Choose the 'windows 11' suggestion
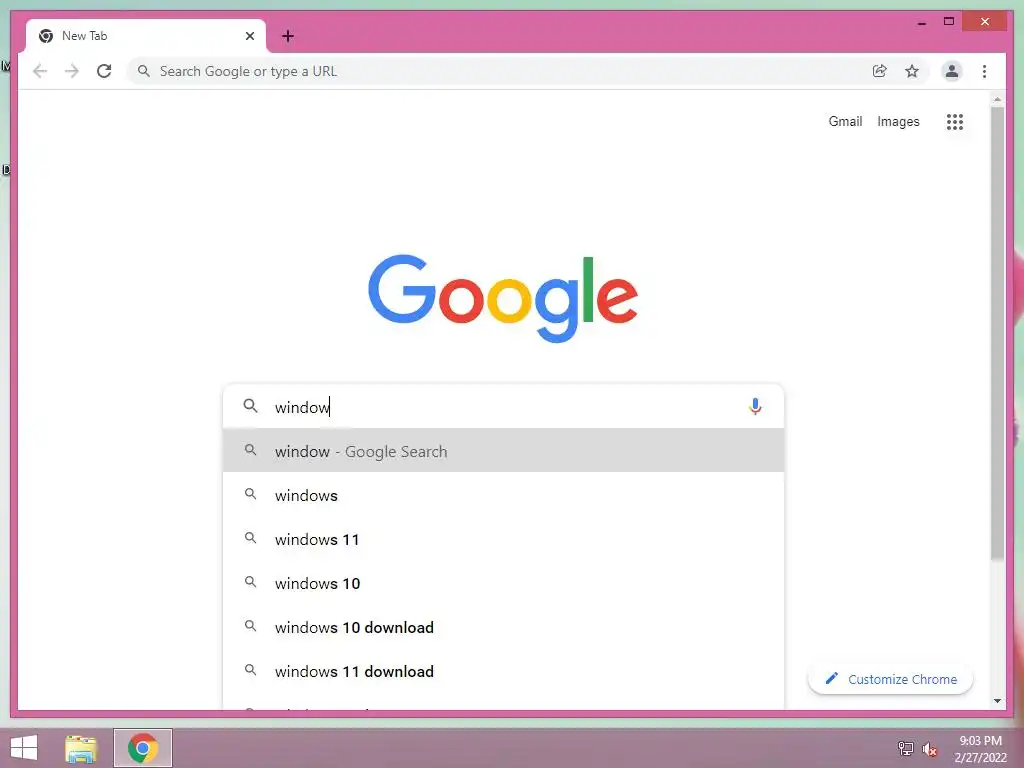Screen dimensions: 1024x768 [x=503, y=539]
